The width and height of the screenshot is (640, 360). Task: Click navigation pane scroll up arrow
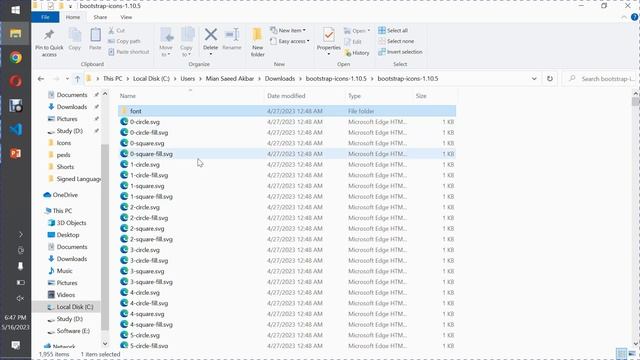pyautogui.click(x=105, y=94)
